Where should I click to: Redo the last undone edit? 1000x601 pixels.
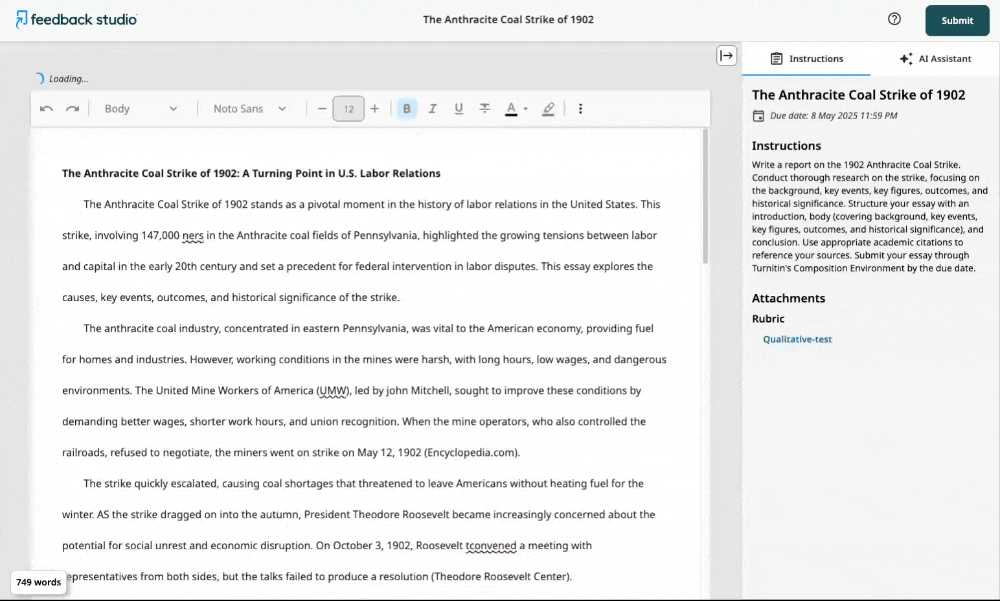(x=73, y=109)
